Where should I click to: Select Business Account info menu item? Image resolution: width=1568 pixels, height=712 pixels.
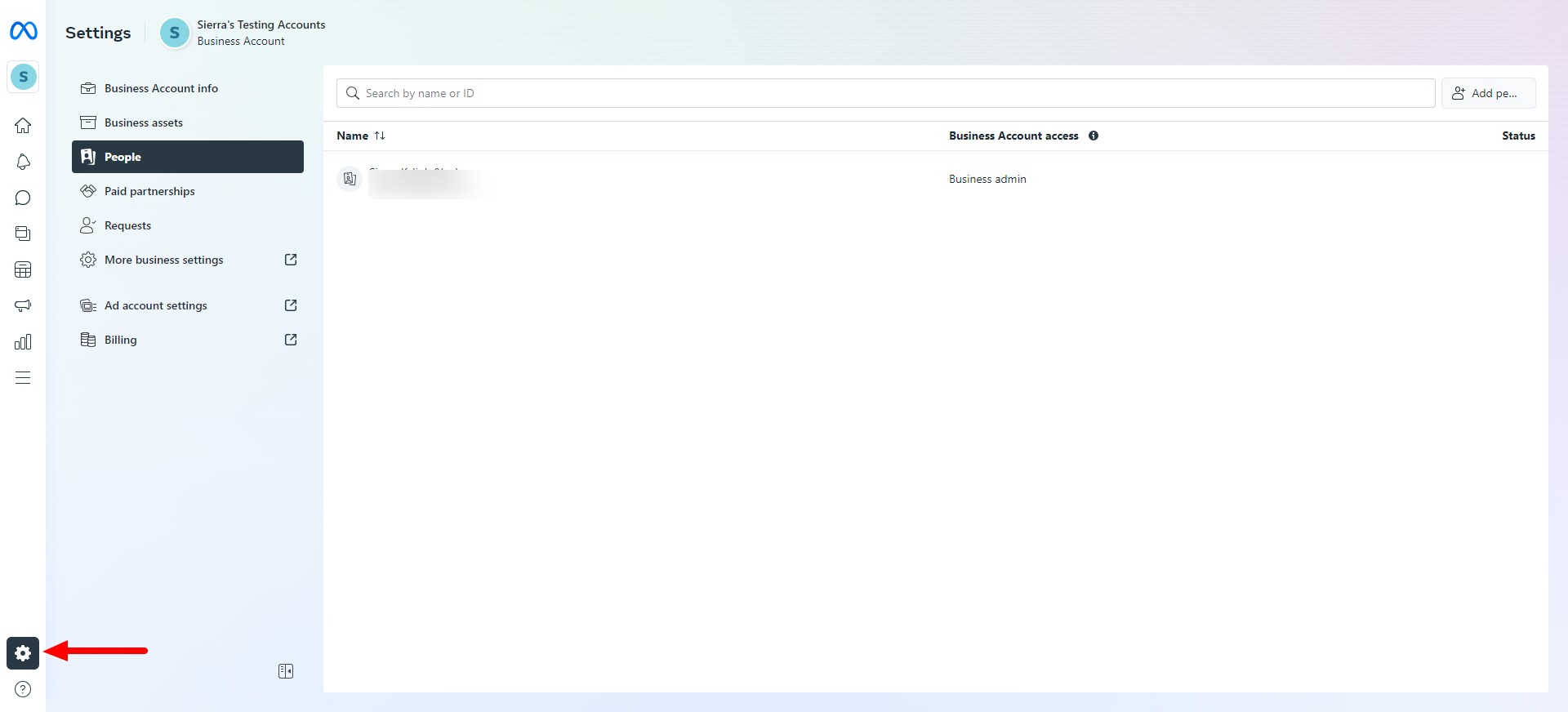[x=161, y=88]
